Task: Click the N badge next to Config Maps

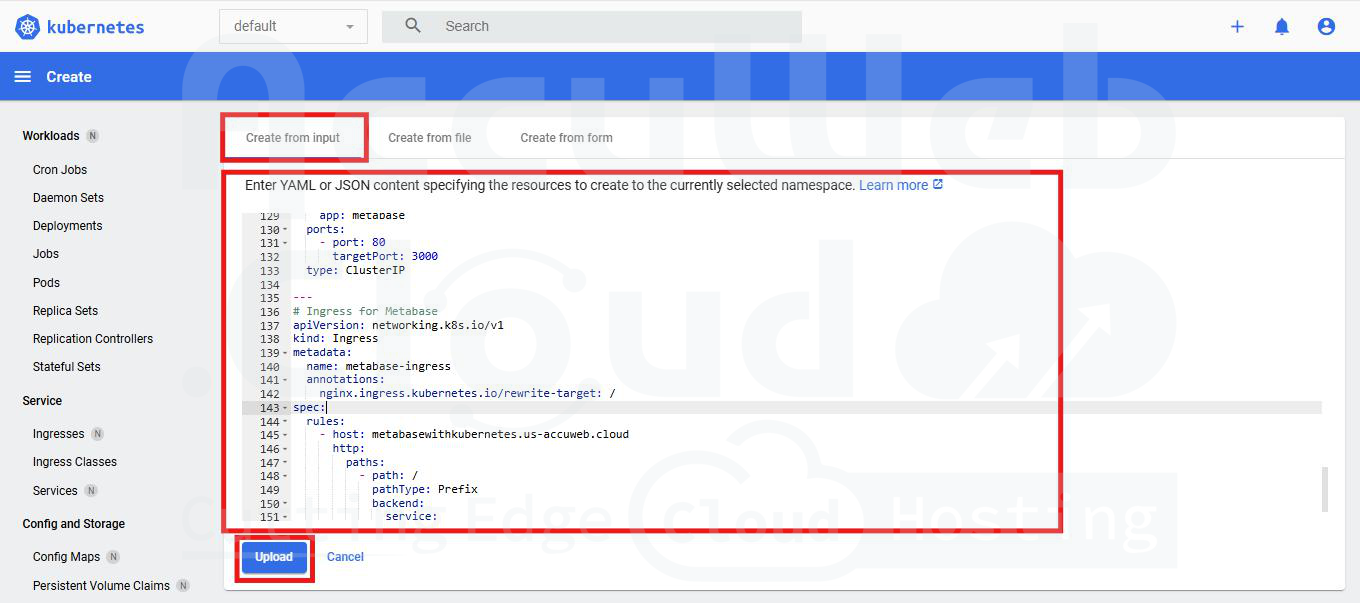Action: click(113, 556)
